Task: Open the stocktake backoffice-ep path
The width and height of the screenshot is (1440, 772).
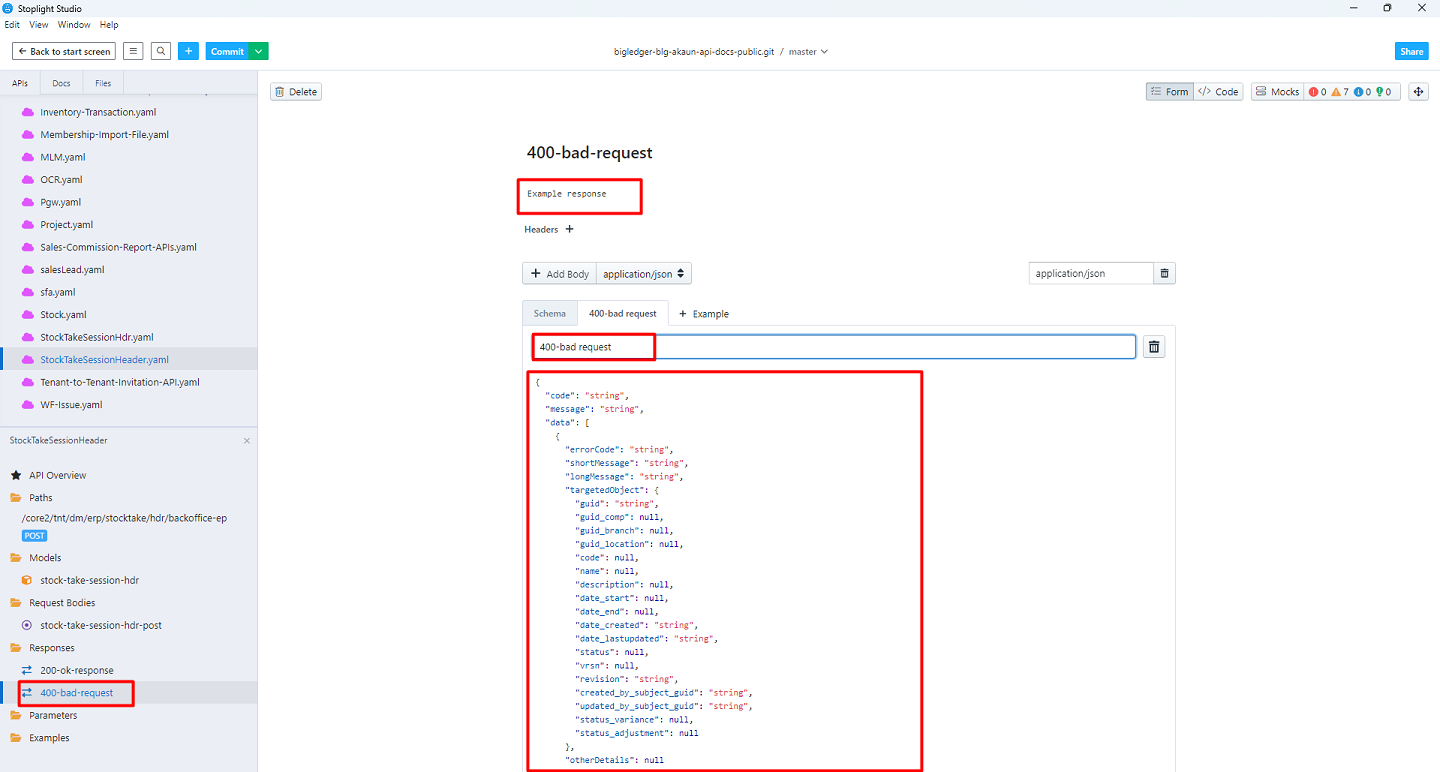Action: tap(124, 518)
